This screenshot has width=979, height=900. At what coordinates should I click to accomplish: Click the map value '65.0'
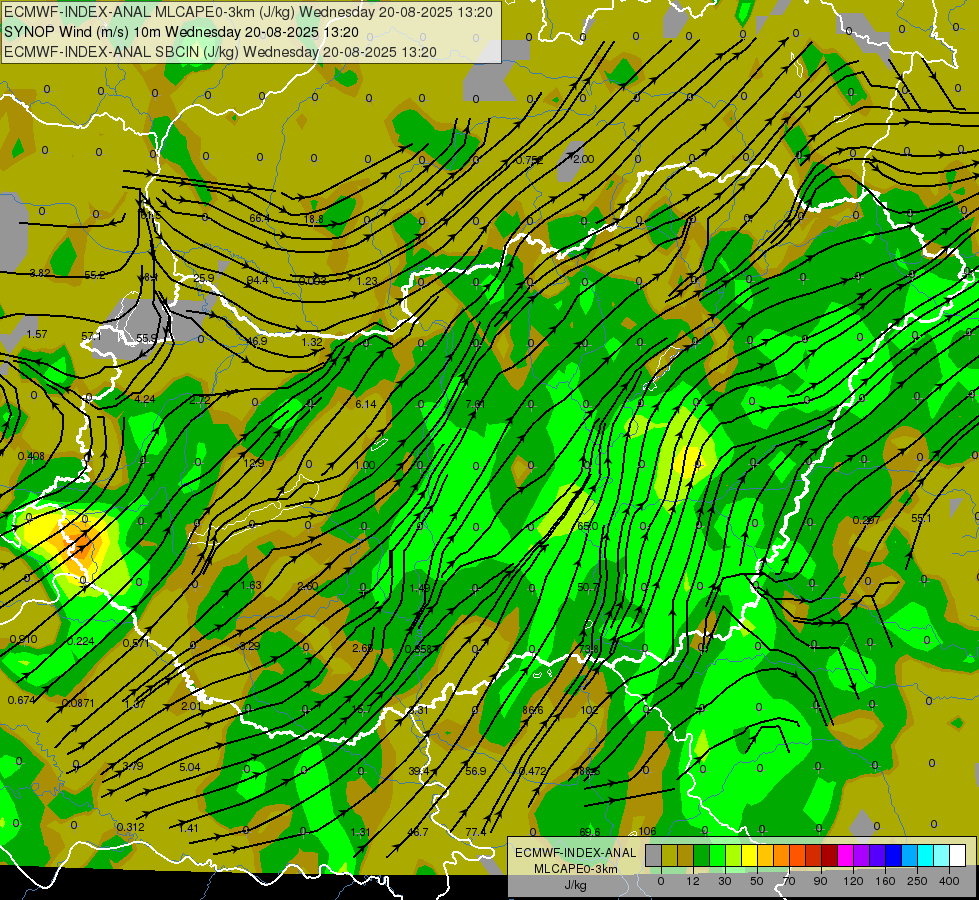(x=588, y=527)
